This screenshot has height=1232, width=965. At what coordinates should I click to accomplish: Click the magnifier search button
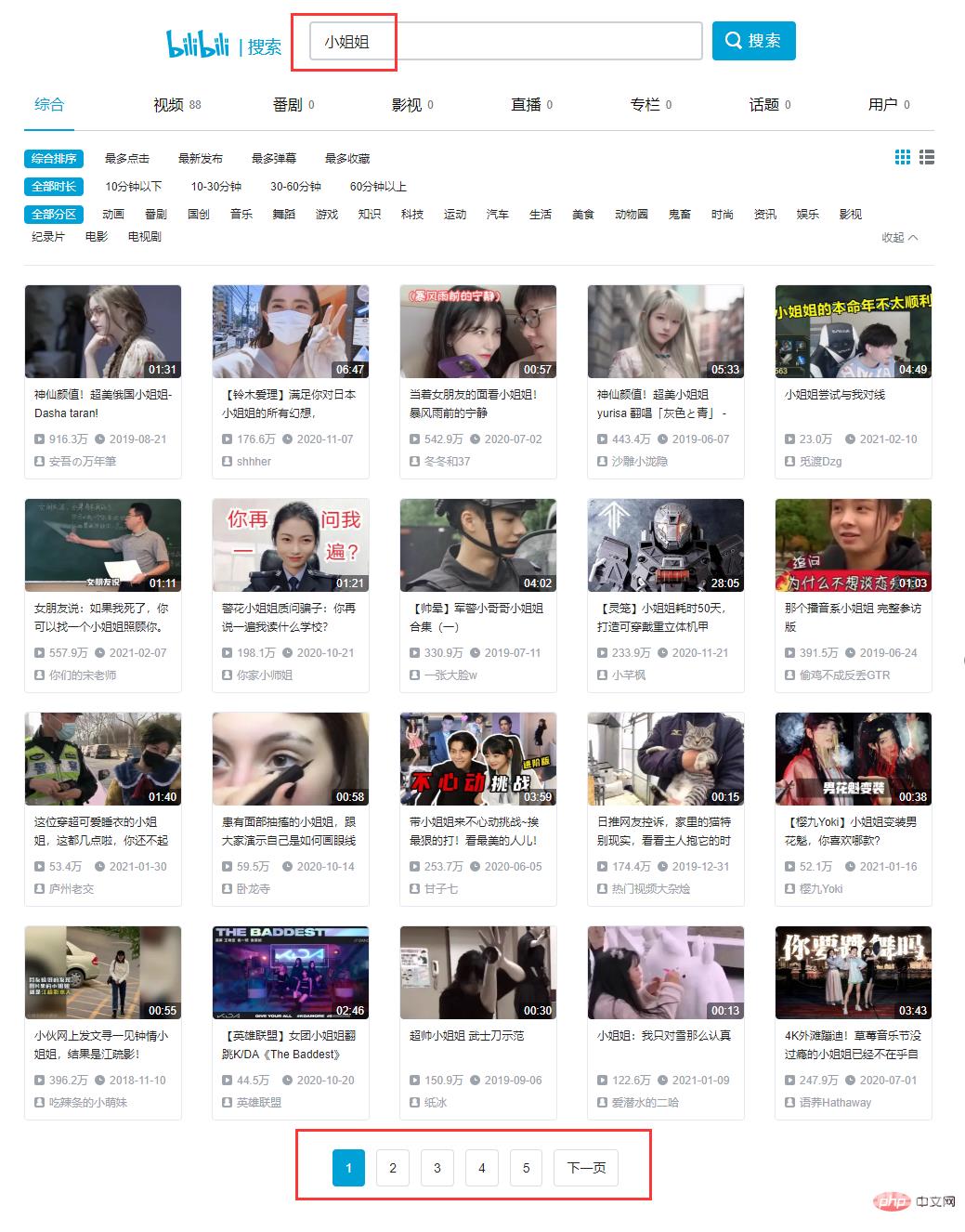click(753, 41)
